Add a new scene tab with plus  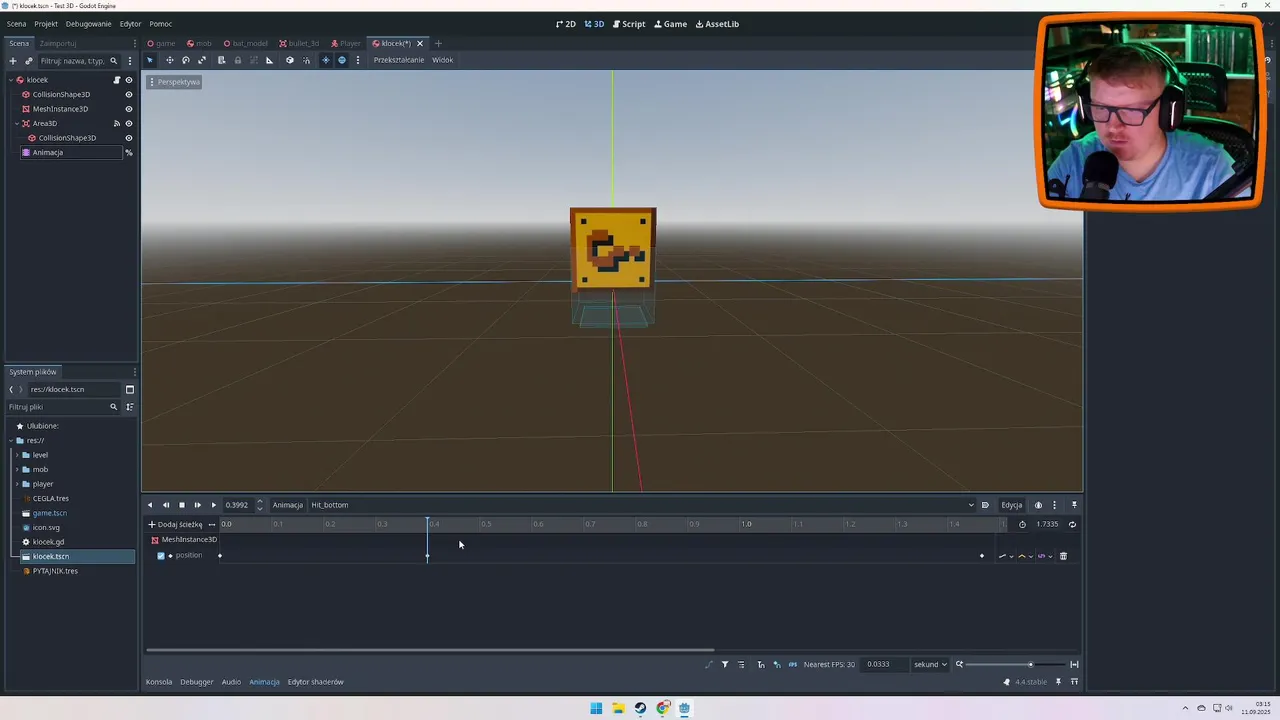pyautogui.click(x=438, y=43)
